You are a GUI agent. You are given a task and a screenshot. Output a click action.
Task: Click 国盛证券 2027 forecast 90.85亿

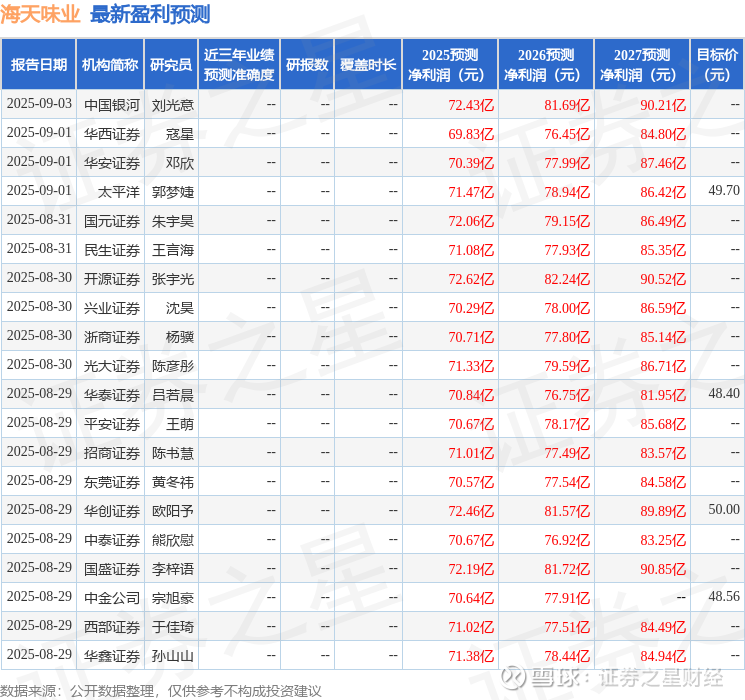pyautogui.click(x=663, y=569)
